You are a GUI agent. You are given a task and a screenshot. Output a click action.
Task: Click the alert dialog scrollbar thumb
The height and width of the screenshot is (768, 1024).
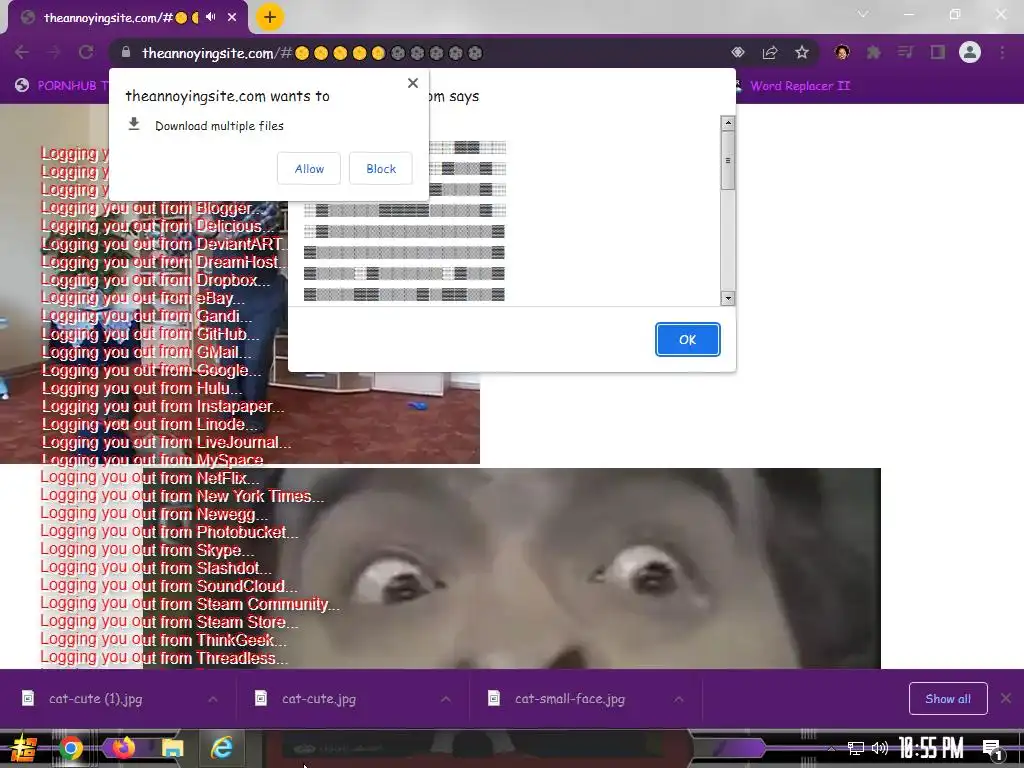pyautogui.click(x=728, y=161)
